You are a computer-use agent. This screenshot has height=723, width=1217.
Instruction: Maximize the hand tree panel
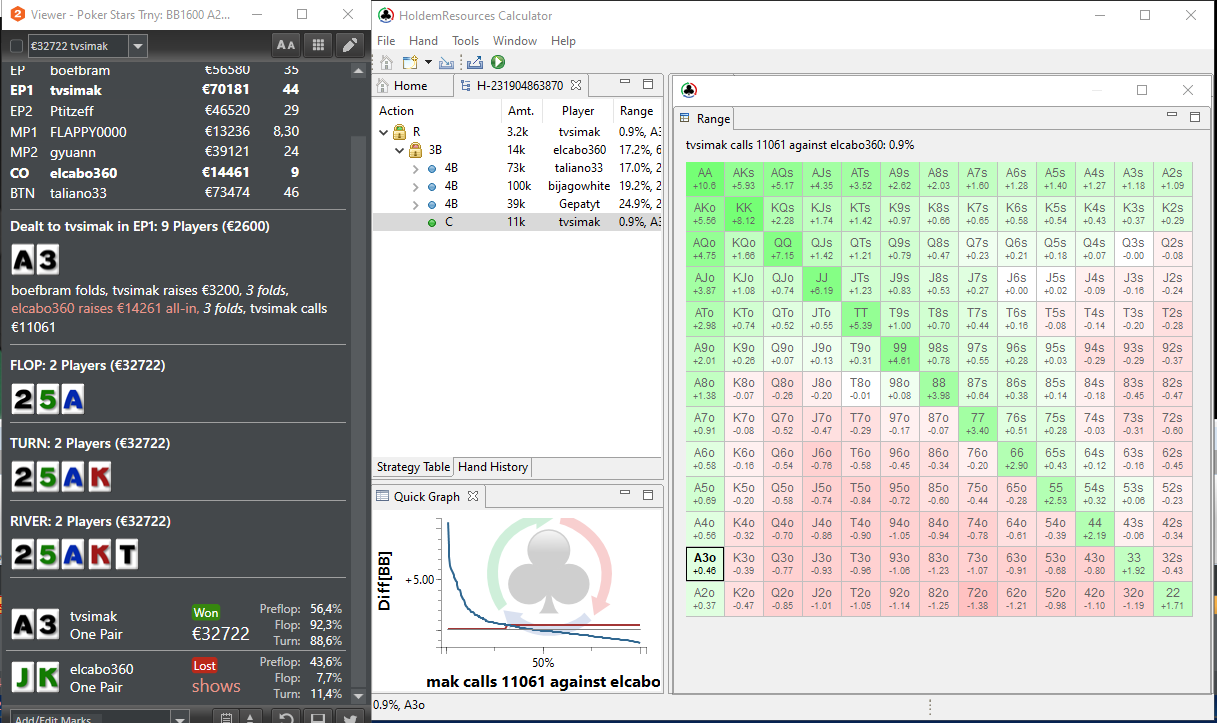647,84
